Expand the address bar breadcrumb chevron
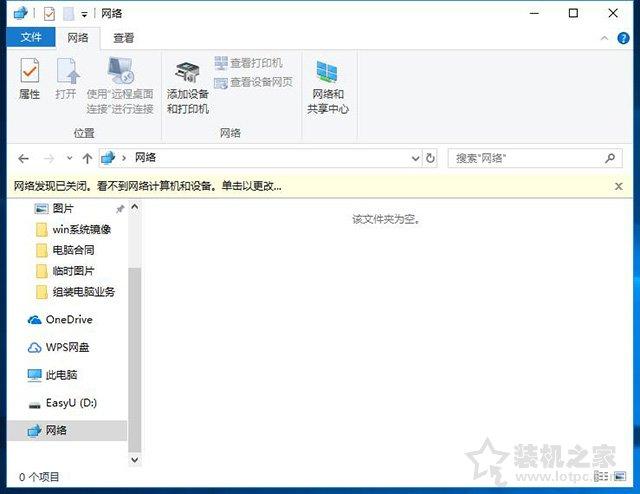Image resolution: width=640 pixels, height=494 pixels. click(124, 158)
